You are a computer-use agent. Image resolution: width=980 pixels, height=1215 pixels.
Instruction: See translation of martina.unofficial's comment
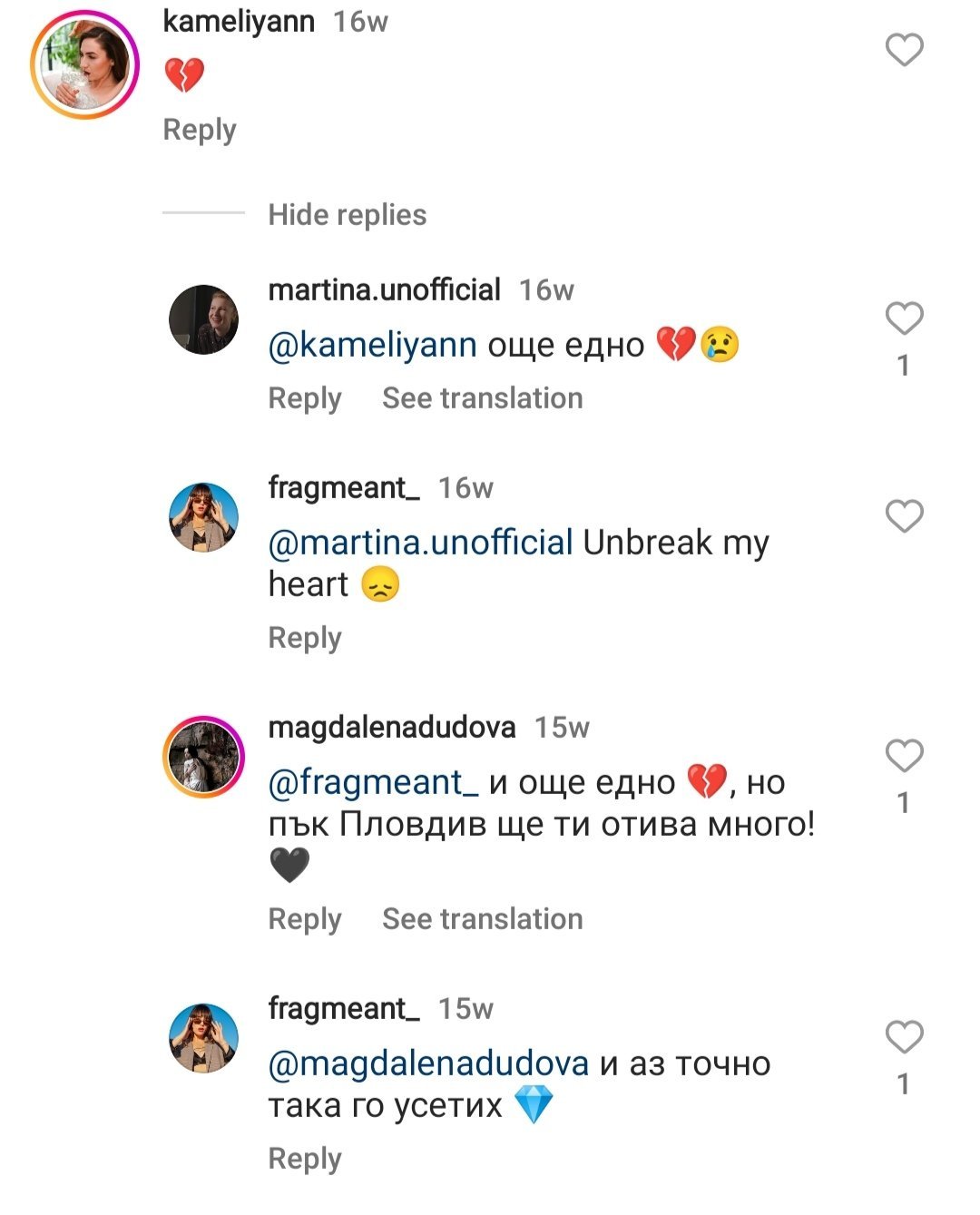[482, 398]
